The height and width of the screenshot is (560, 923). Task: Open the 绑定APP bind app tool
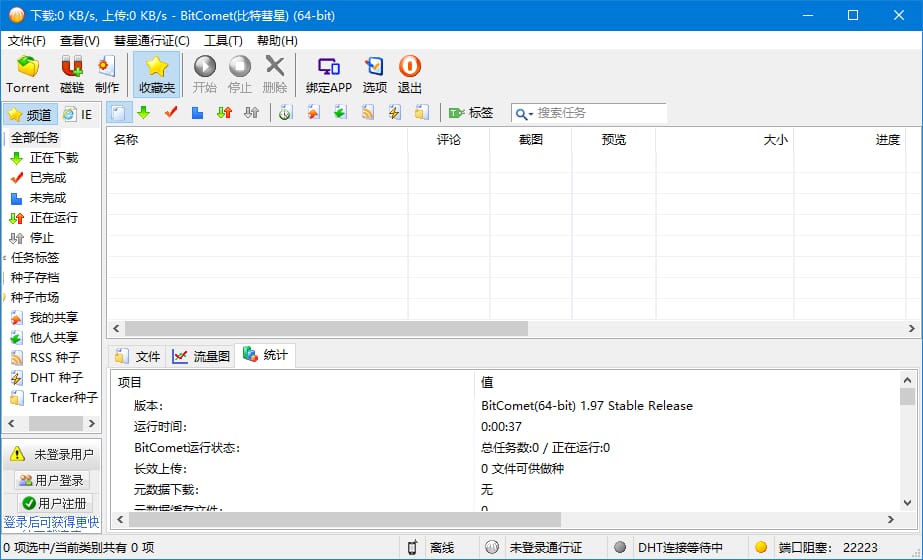point(328,74)
